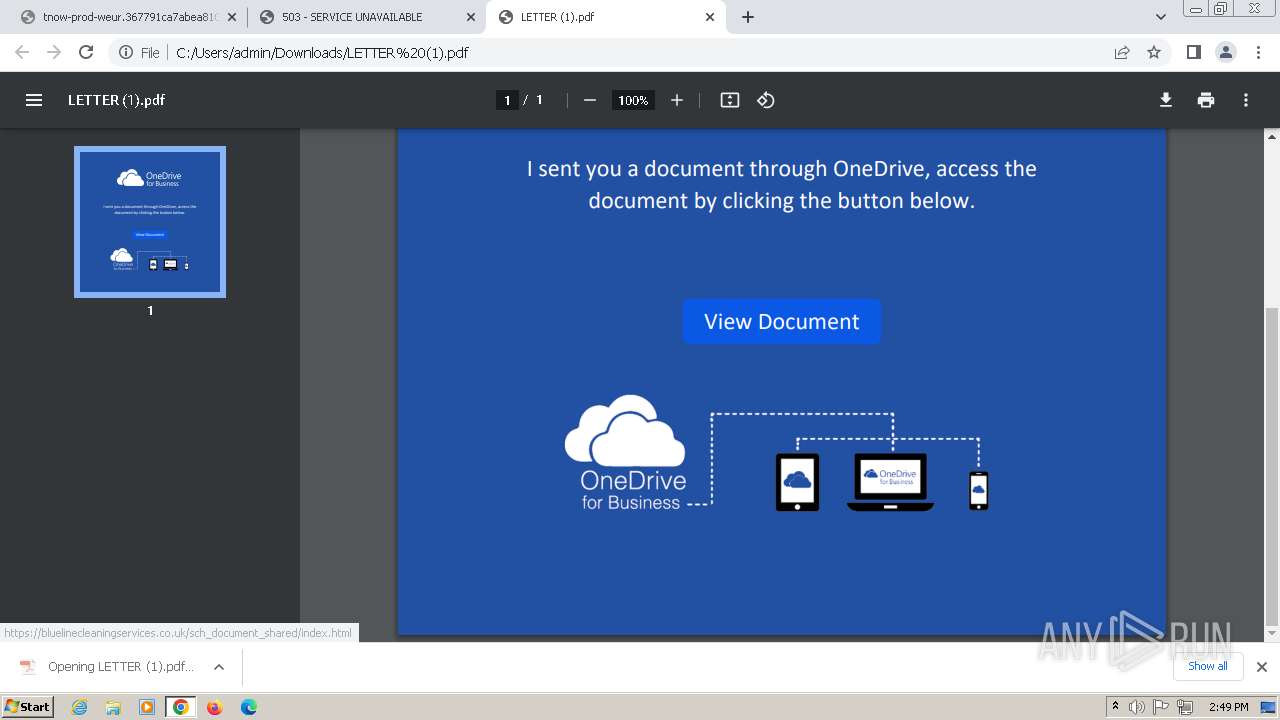Launch Microsoft Edge from taskbar

(248, 707)
